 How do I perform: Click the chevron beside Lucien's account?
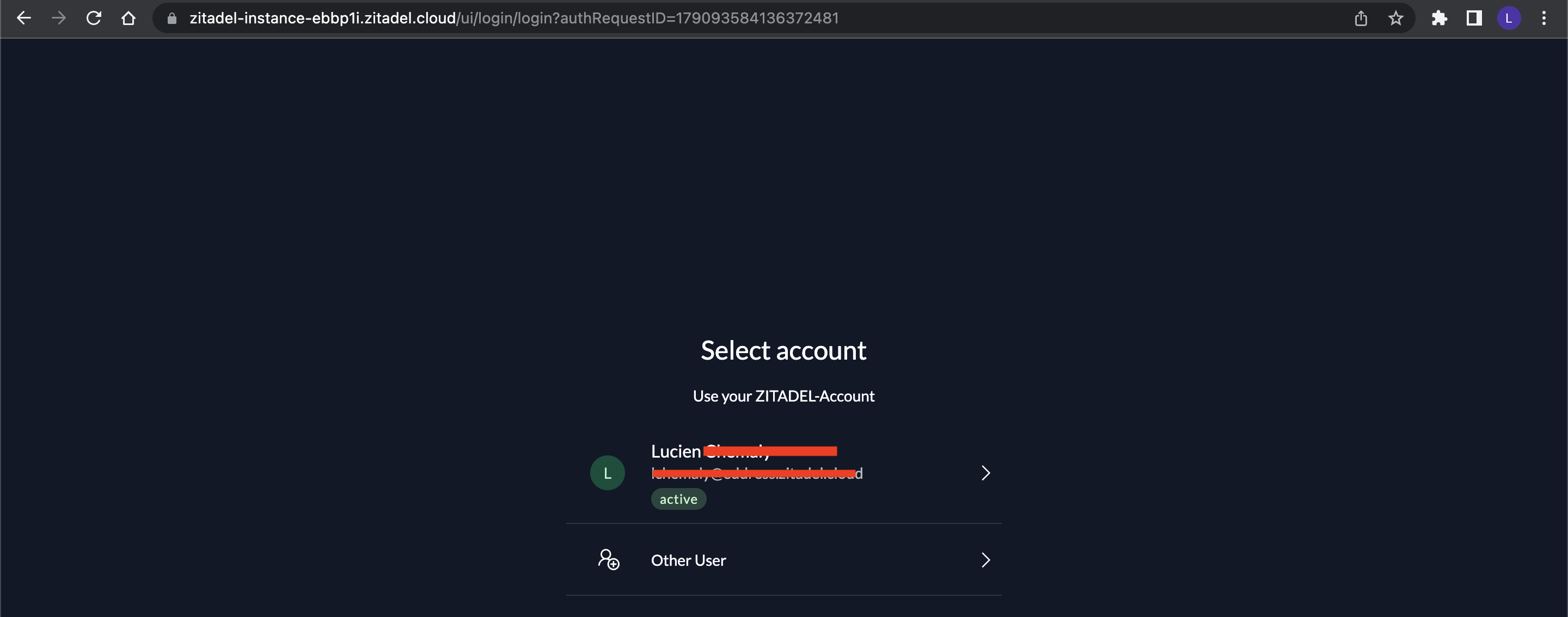(985, 473)
